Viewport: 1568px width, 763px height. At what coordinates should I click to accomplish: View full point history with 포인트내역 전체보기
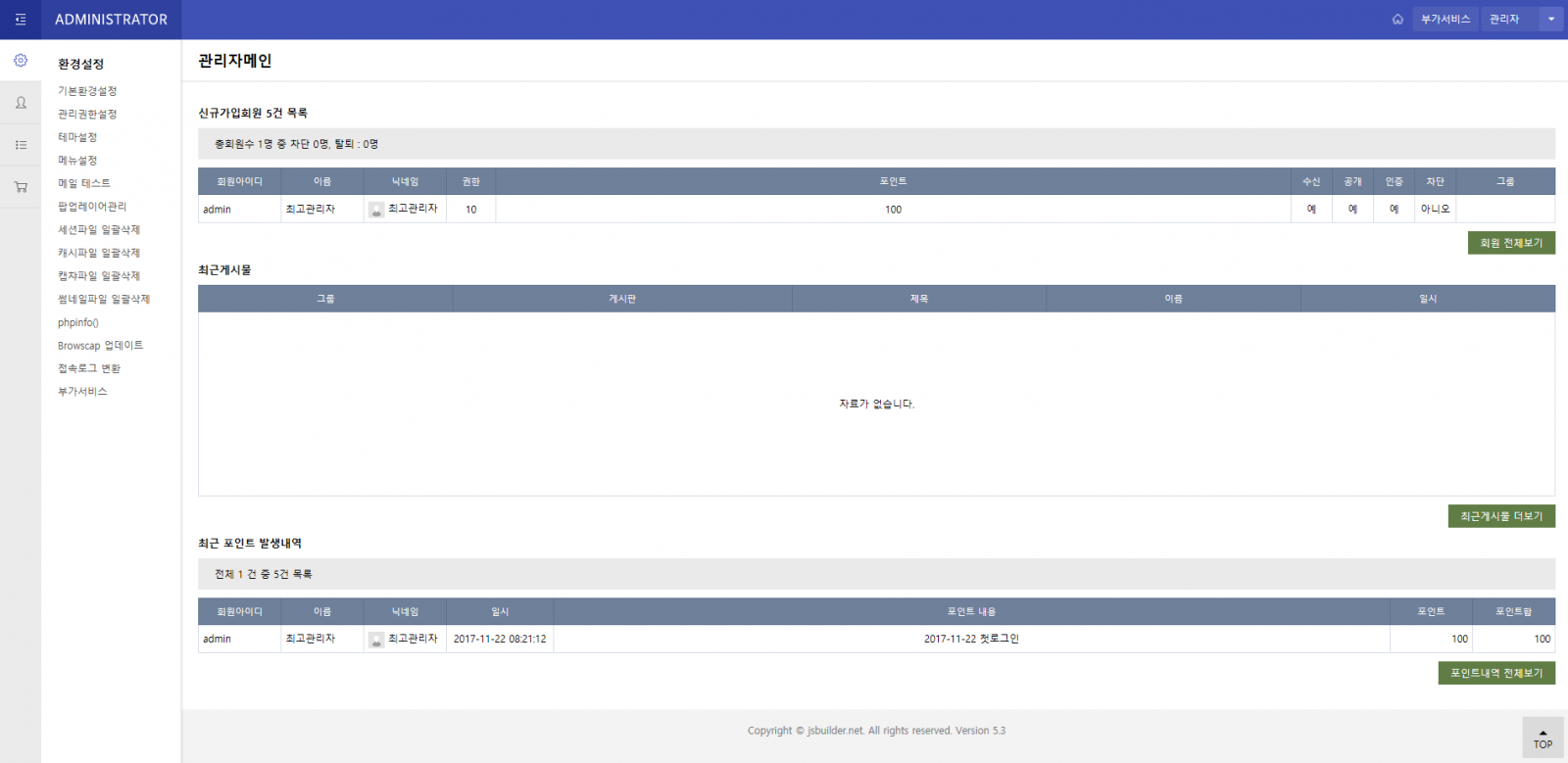[1496, 673]
